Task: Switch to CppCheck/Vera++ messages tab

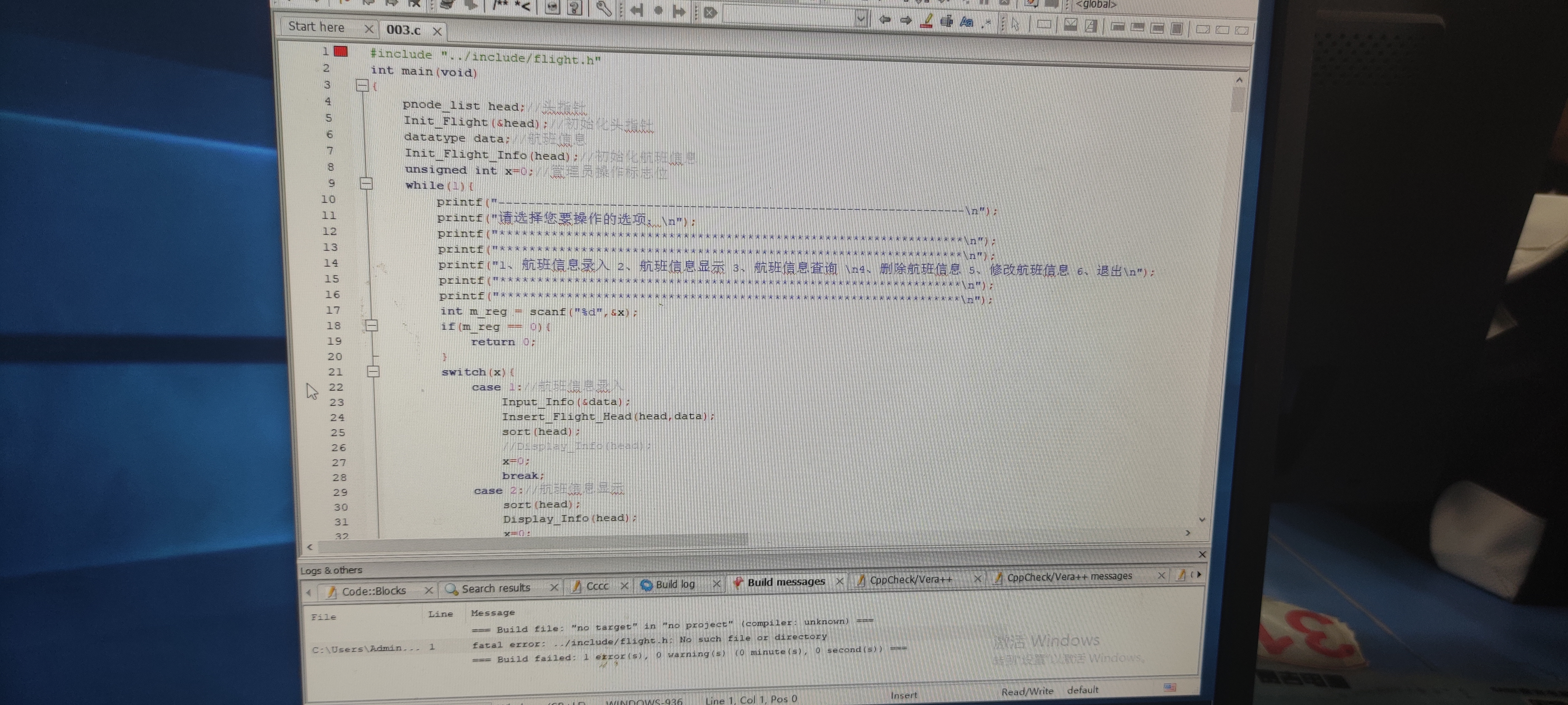Action: click(x=1070, y=577)
